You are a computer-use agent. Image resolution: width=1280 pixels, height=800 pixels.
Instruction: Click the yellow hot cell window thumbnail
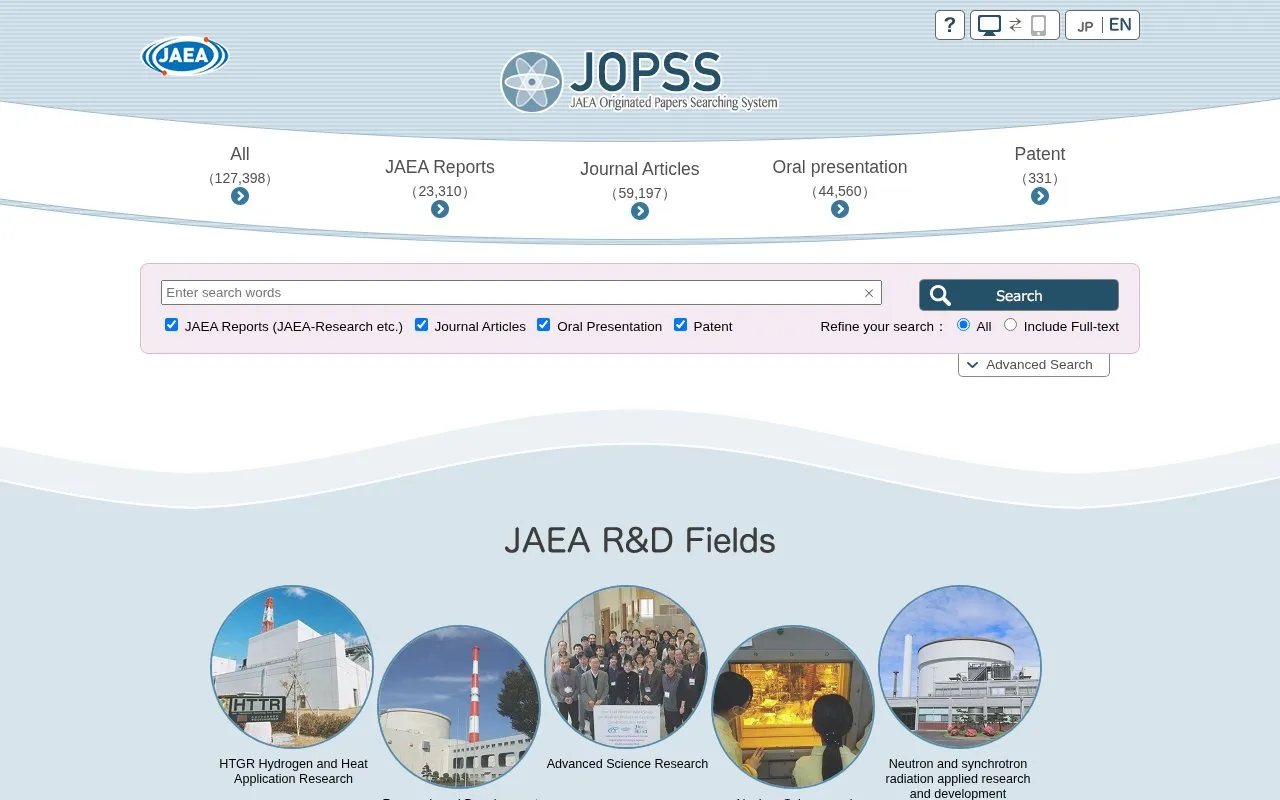[793, 707]
